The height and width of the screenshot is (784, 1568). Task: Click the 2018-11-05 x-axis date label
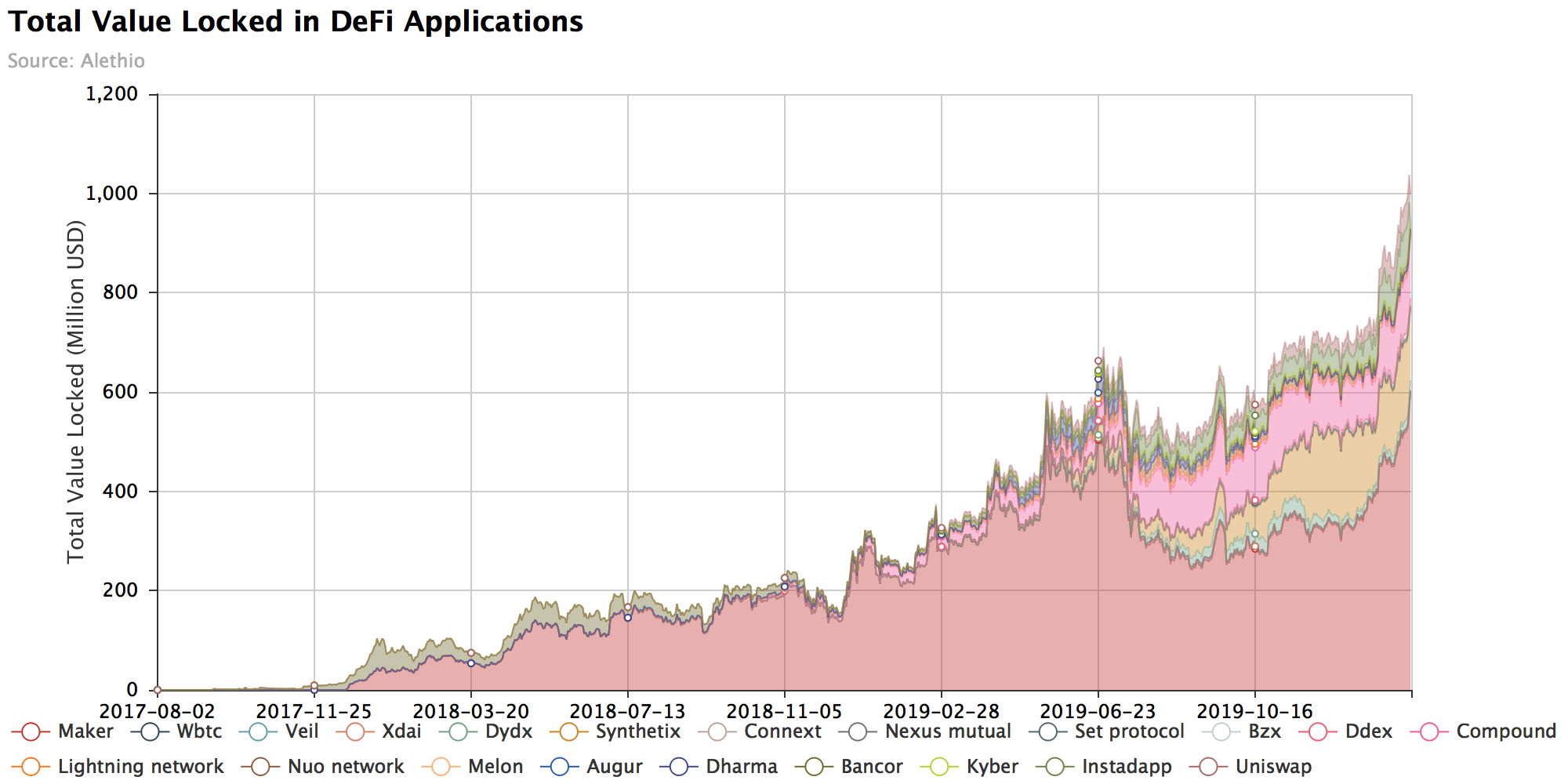pyautogui.click(x=784, y=711)
